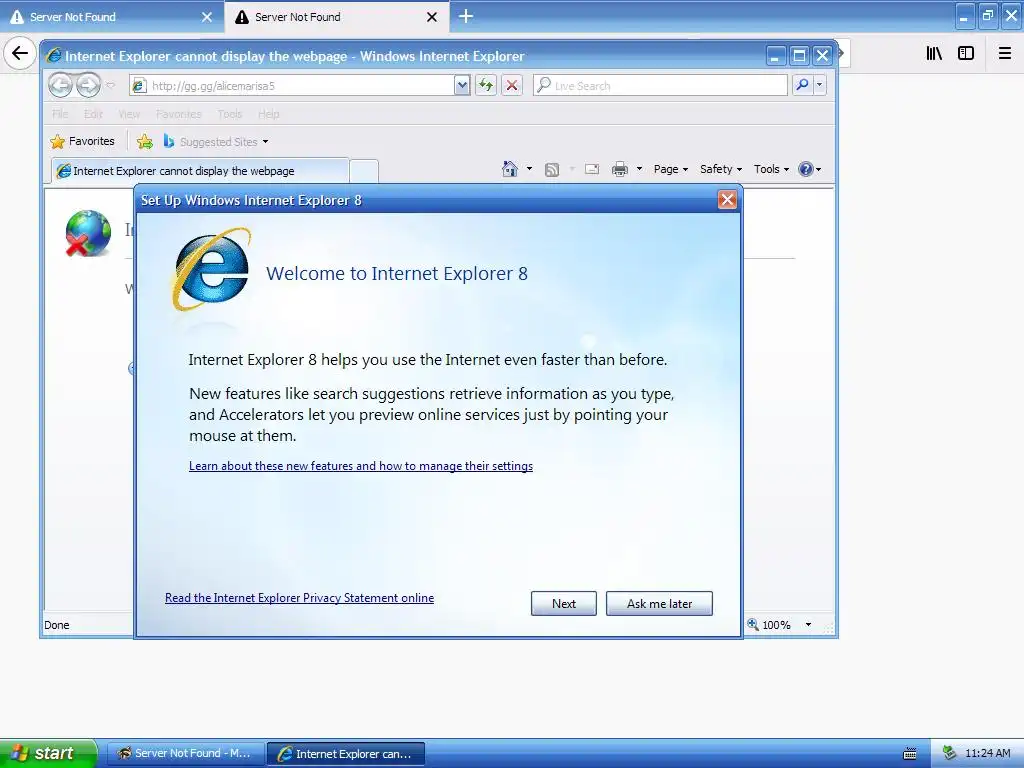Open the Internet Explorer Privacy Statement link

pos(299,598)
